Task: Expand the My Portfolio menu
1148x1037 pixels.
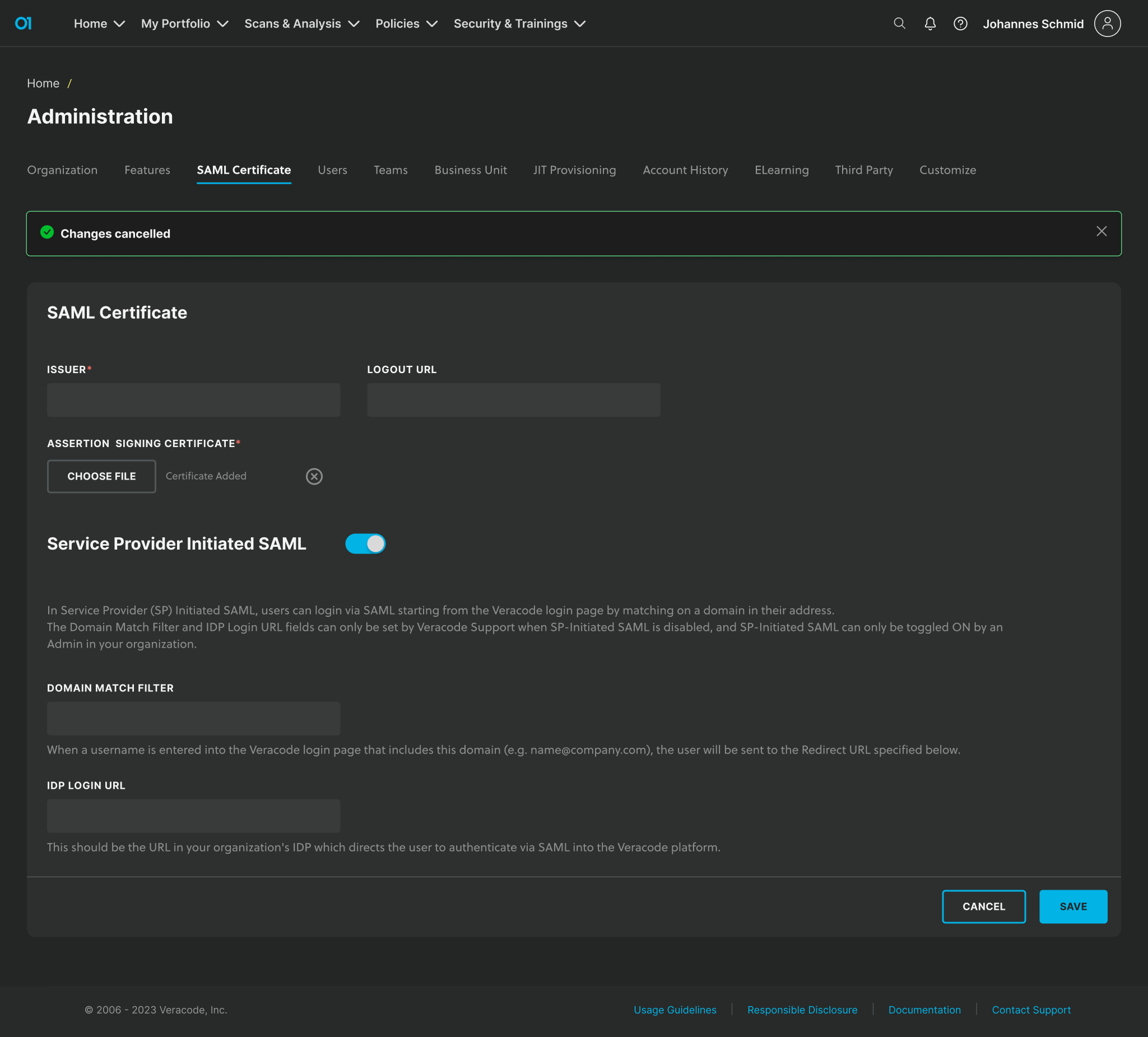Action: (184, 24)
